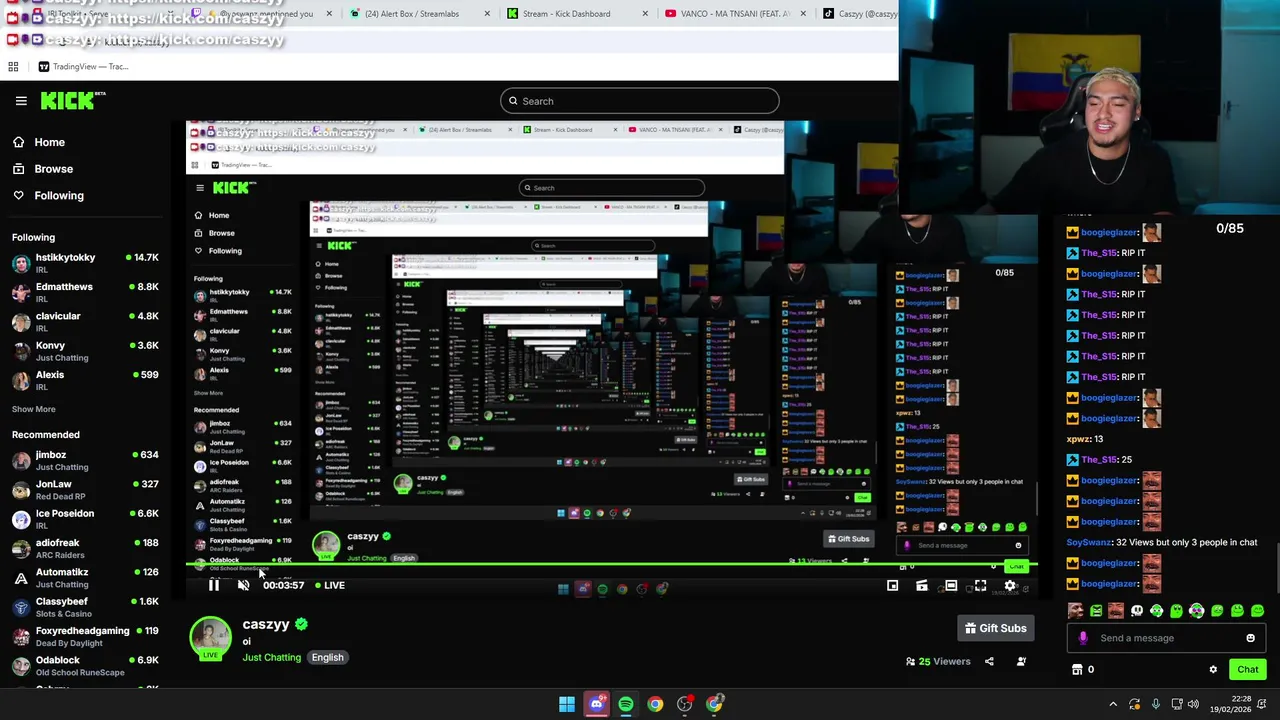Open Windows Start menu
The width and height of the screenshot is (1280, 720).
(x=567, y=704)
